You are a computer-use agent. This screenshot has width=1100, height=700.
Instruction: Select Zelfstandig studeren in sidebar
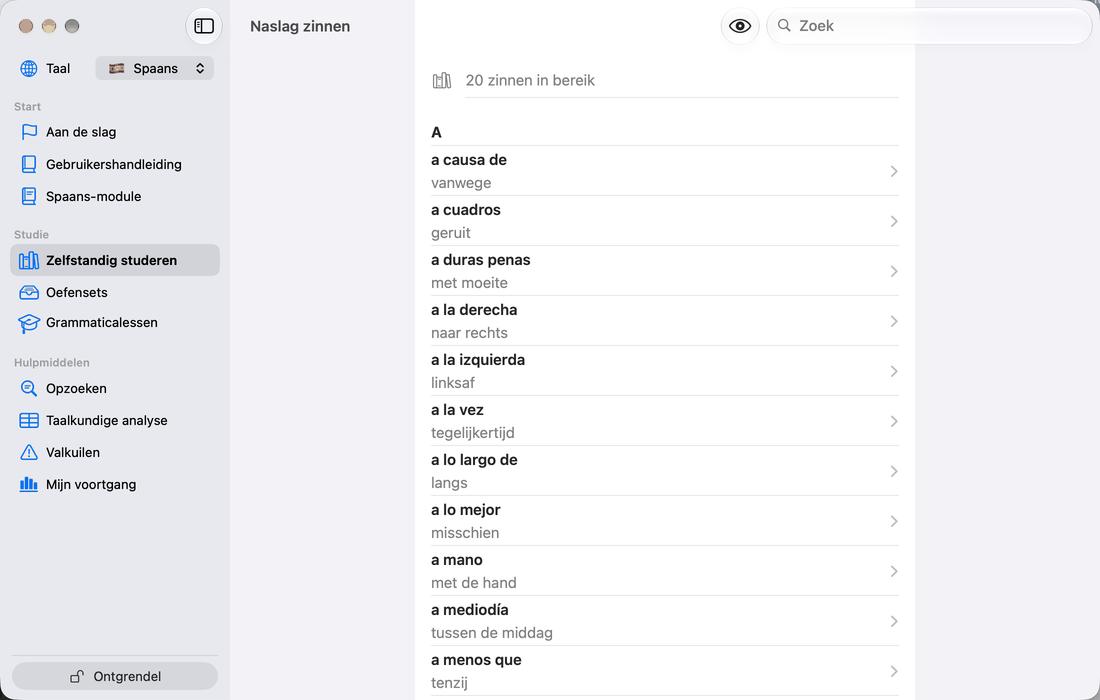115,260
